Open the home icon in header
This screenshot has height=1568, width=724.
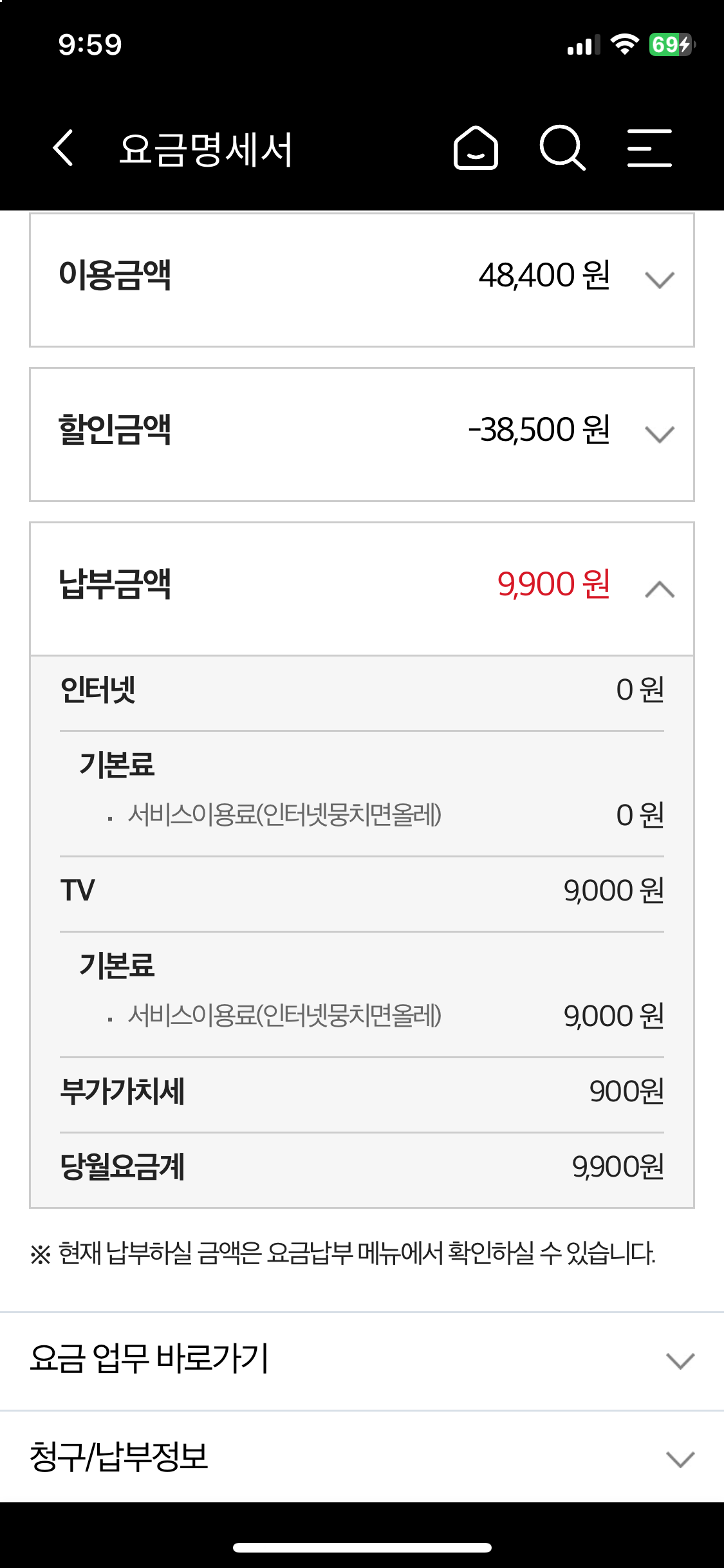(476, 148)
